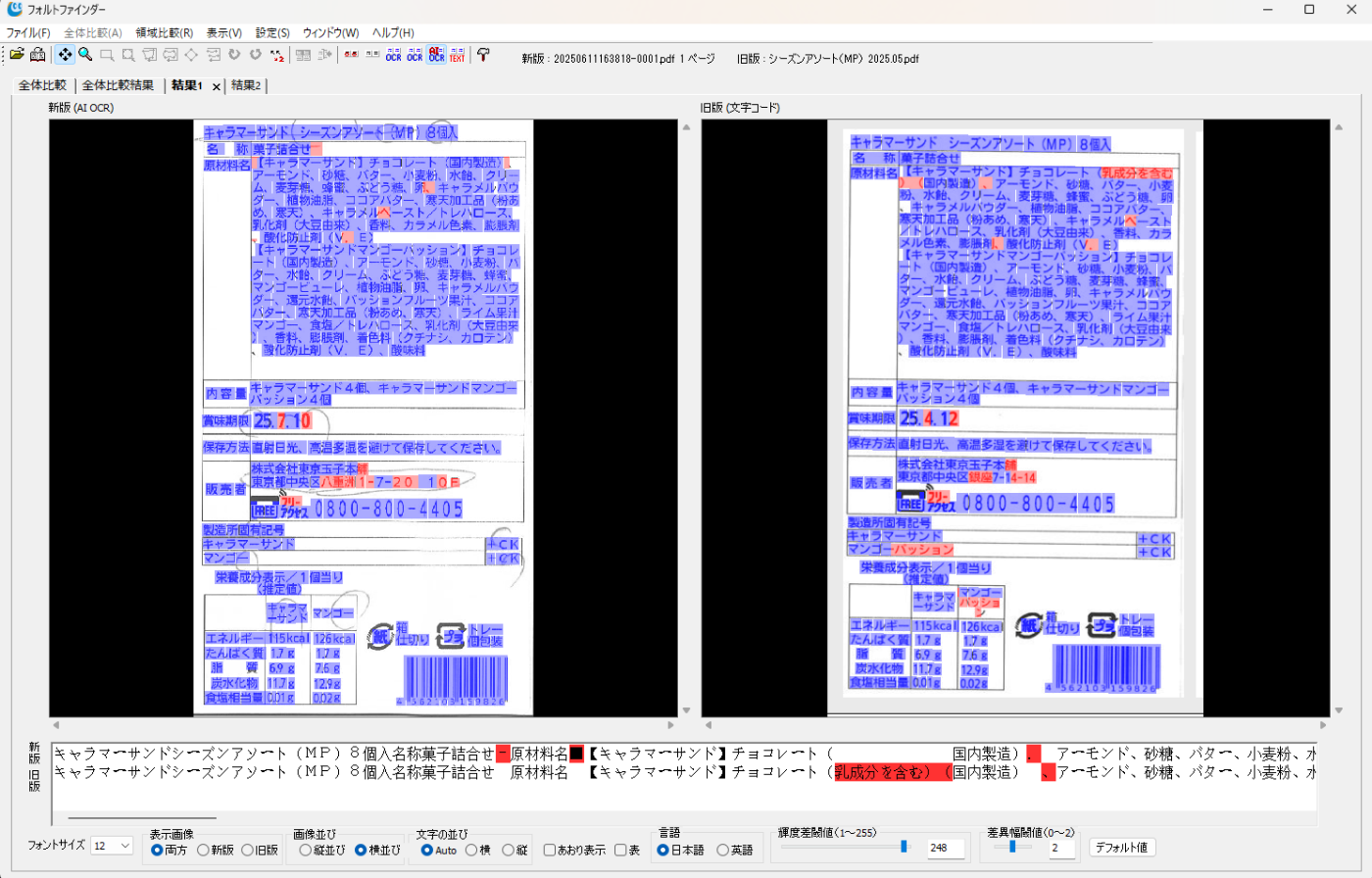Click the 新版 (AI OCR) pane label

(x=80, y=108)
